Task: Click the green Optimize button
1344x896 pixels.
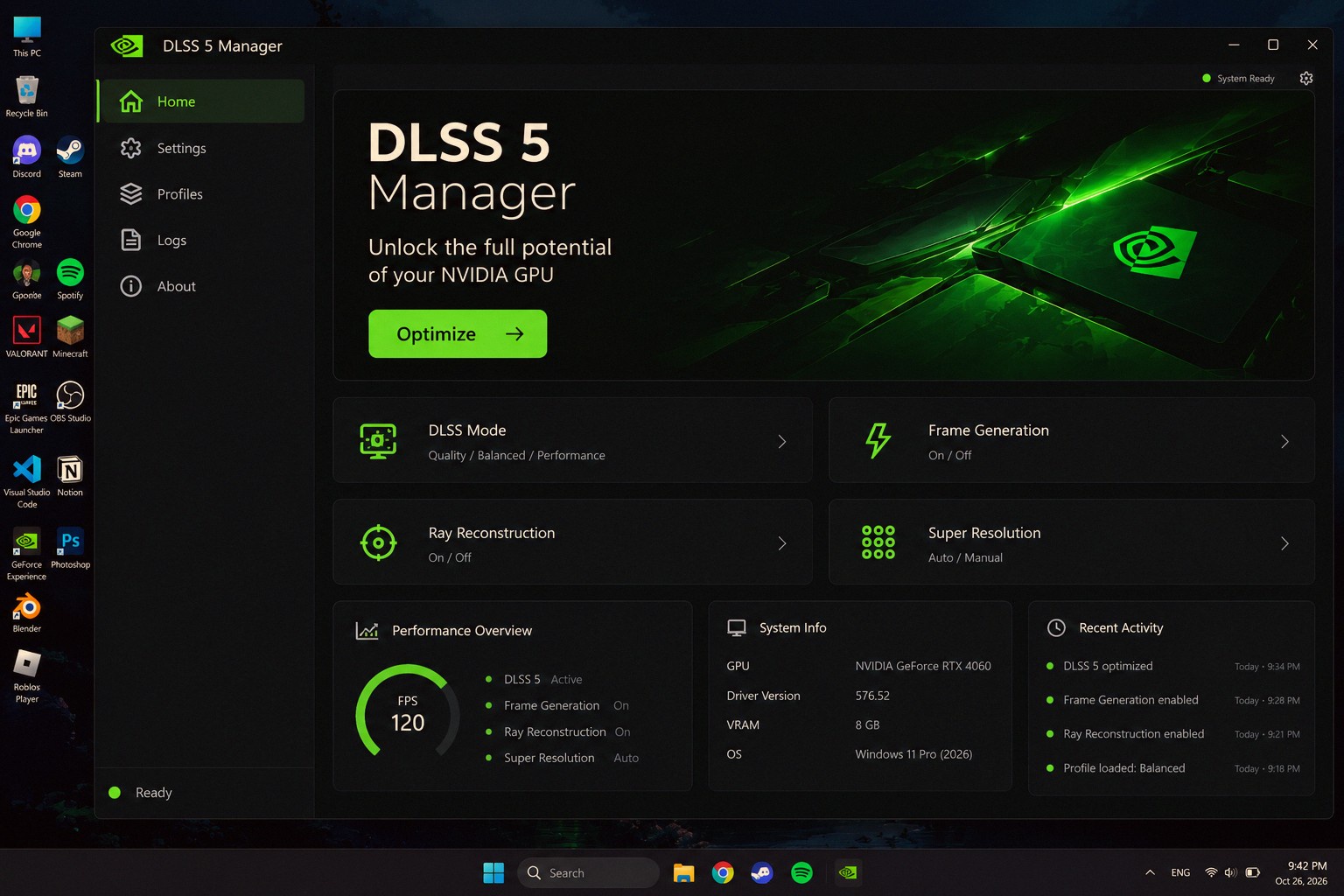Action: coord(458,333)
